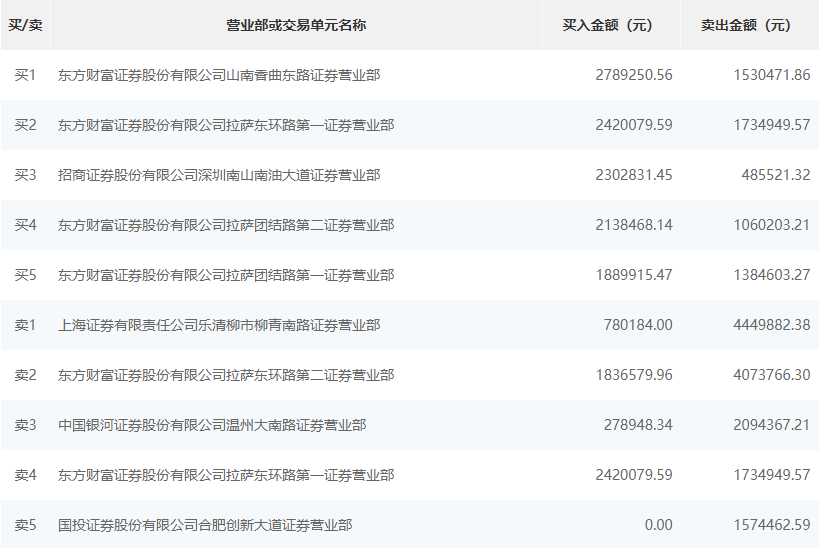Select the 卖5 row label
The image size is (822, 548).
pos(25,525)
